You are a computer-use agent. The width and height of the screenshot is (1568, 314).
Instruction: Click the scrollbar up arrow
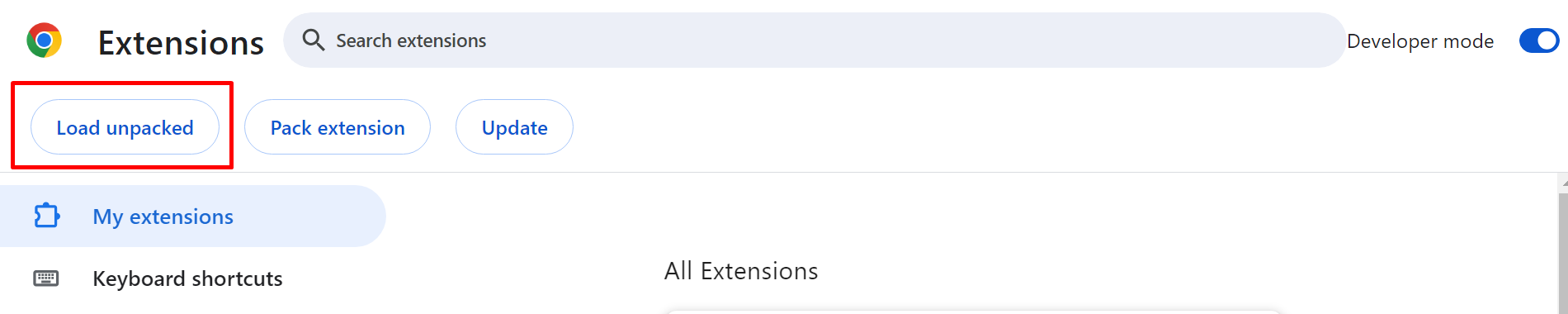point(1564,183)
